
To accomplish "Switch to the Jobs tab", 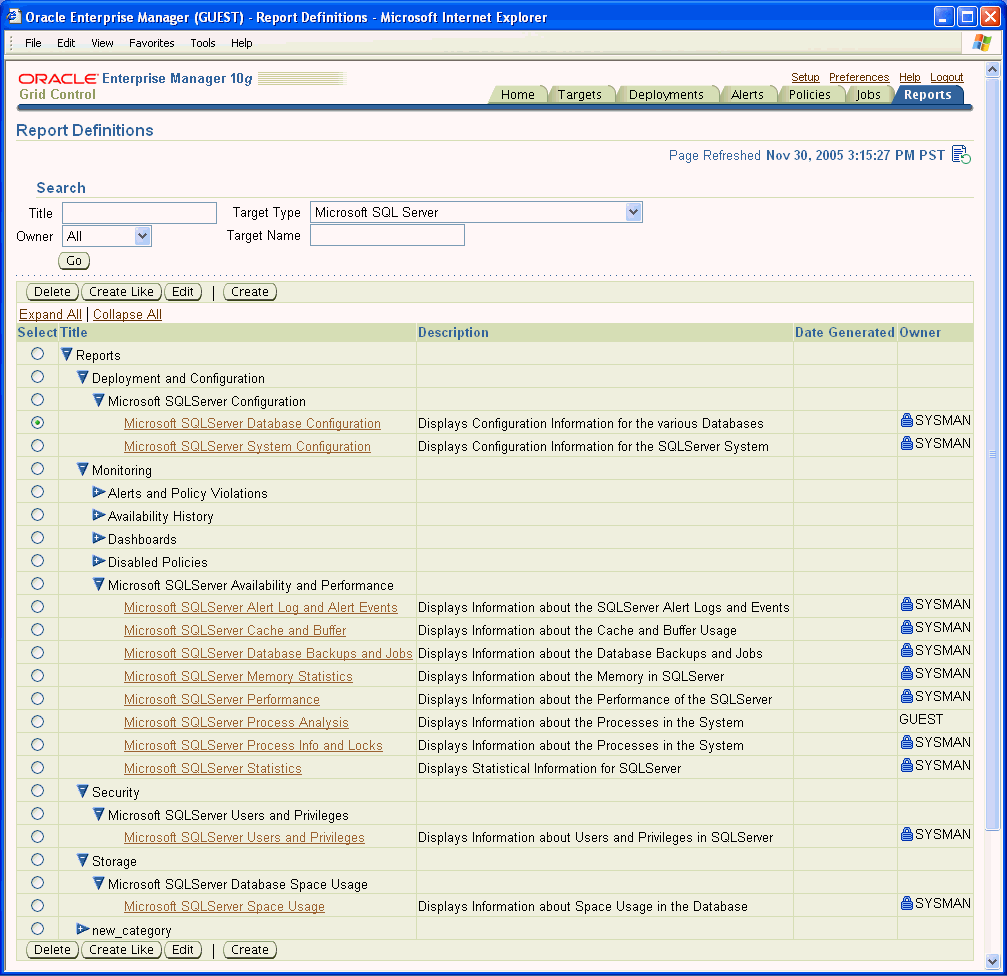I will (868, 94).
